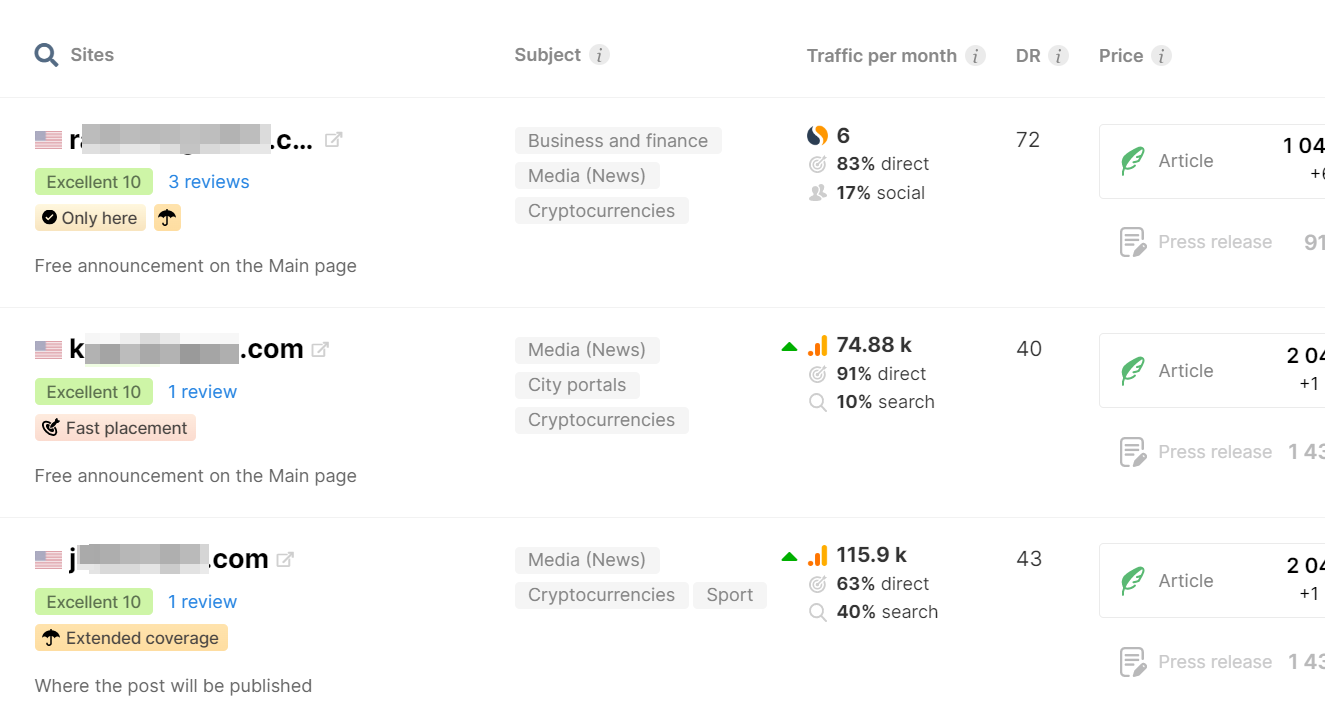Click the audience icon beside 17% social

click(x=817, y=192)
